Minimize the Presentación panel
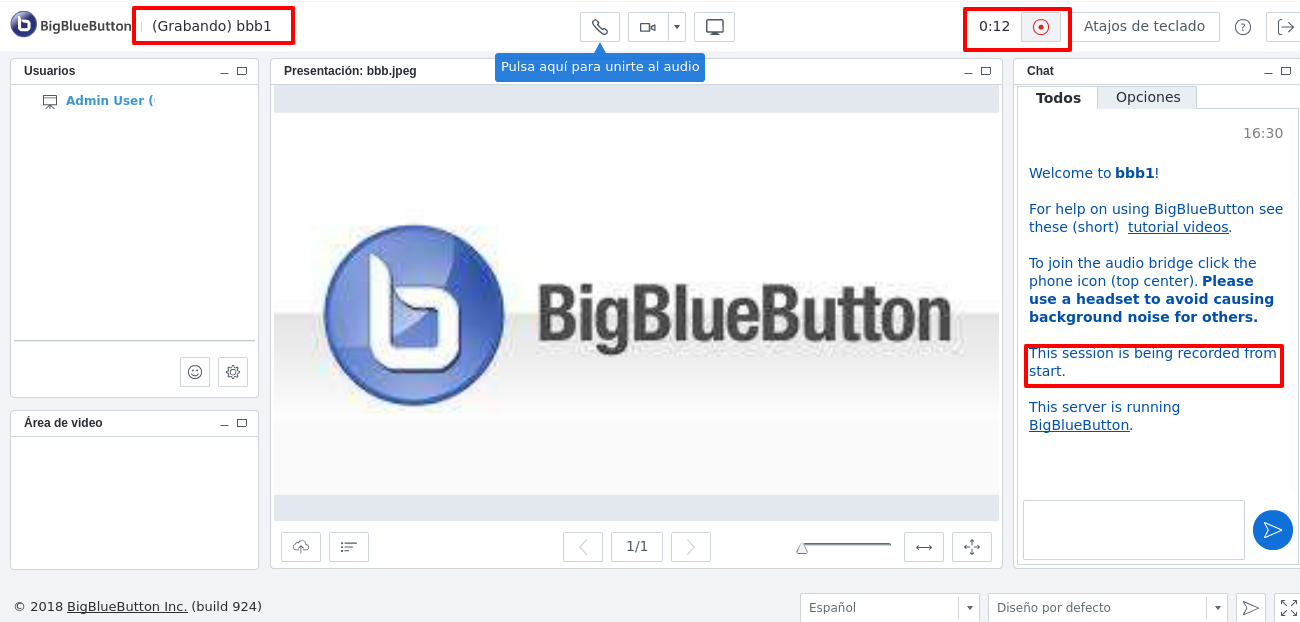This screenshot has height=622, width=1300. [x=969, y=72]
